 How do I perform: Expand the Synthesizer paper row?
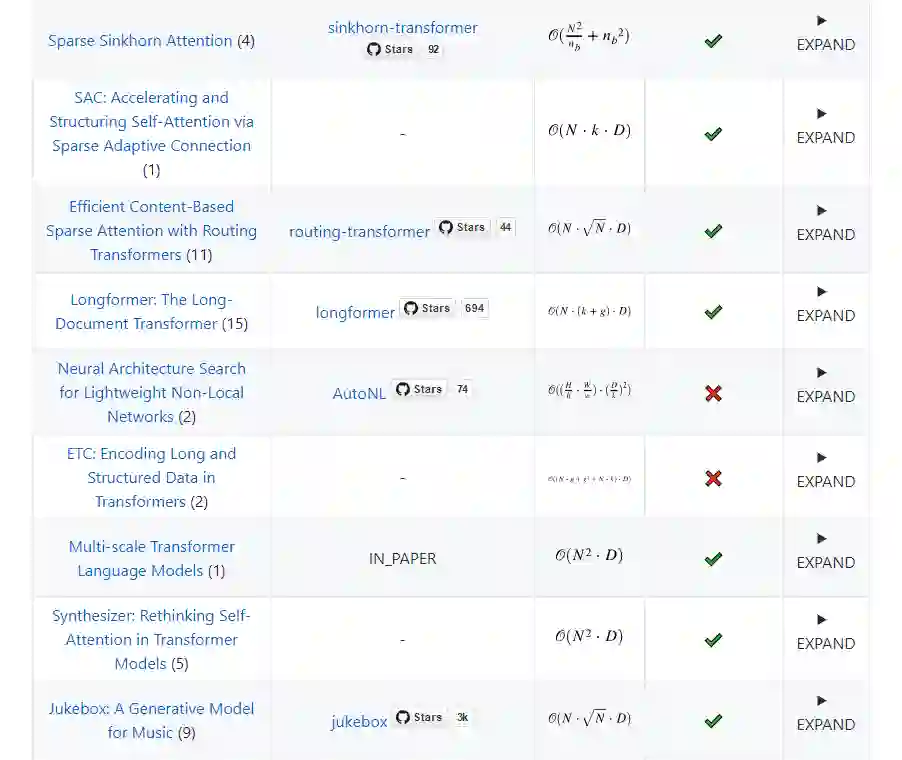[x=825, y=632]
